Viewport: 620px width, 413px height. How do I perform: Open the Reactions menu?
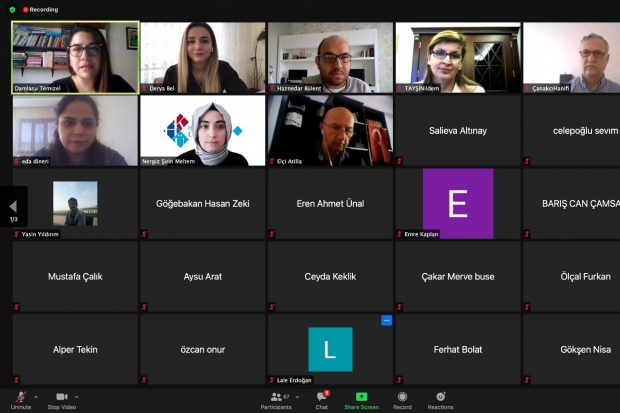point(440,397)
